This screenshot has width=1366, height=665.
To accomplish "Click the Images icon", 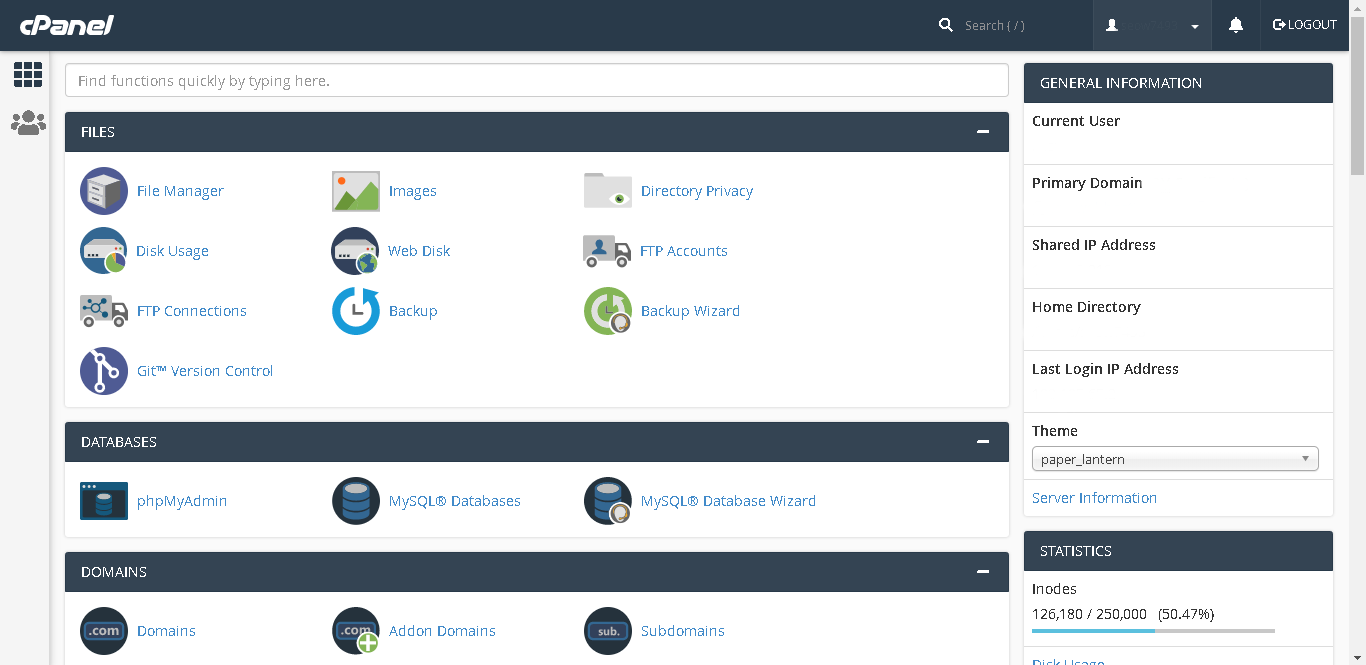I will coord(356,191).
